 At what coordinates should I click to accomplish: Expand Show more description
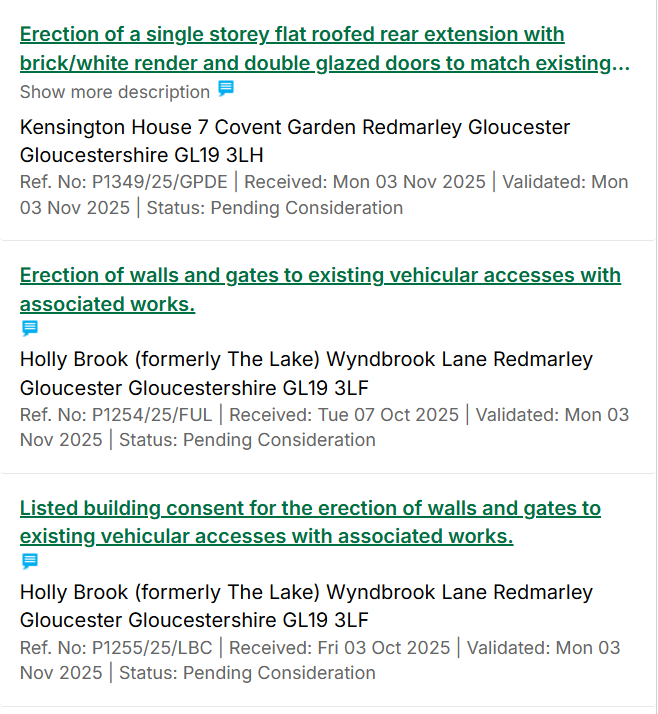[114, 92]
